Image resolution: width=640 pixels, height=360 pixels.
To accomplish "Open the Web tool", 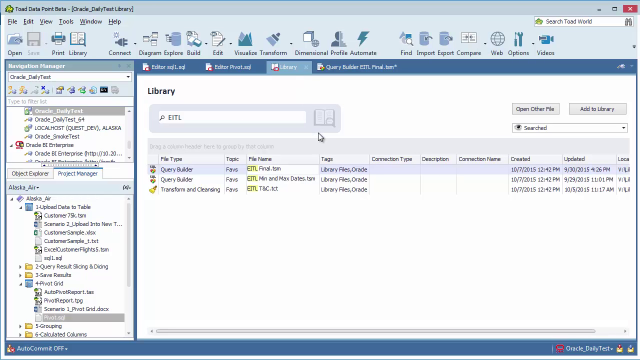I will (x=497, y=44).
